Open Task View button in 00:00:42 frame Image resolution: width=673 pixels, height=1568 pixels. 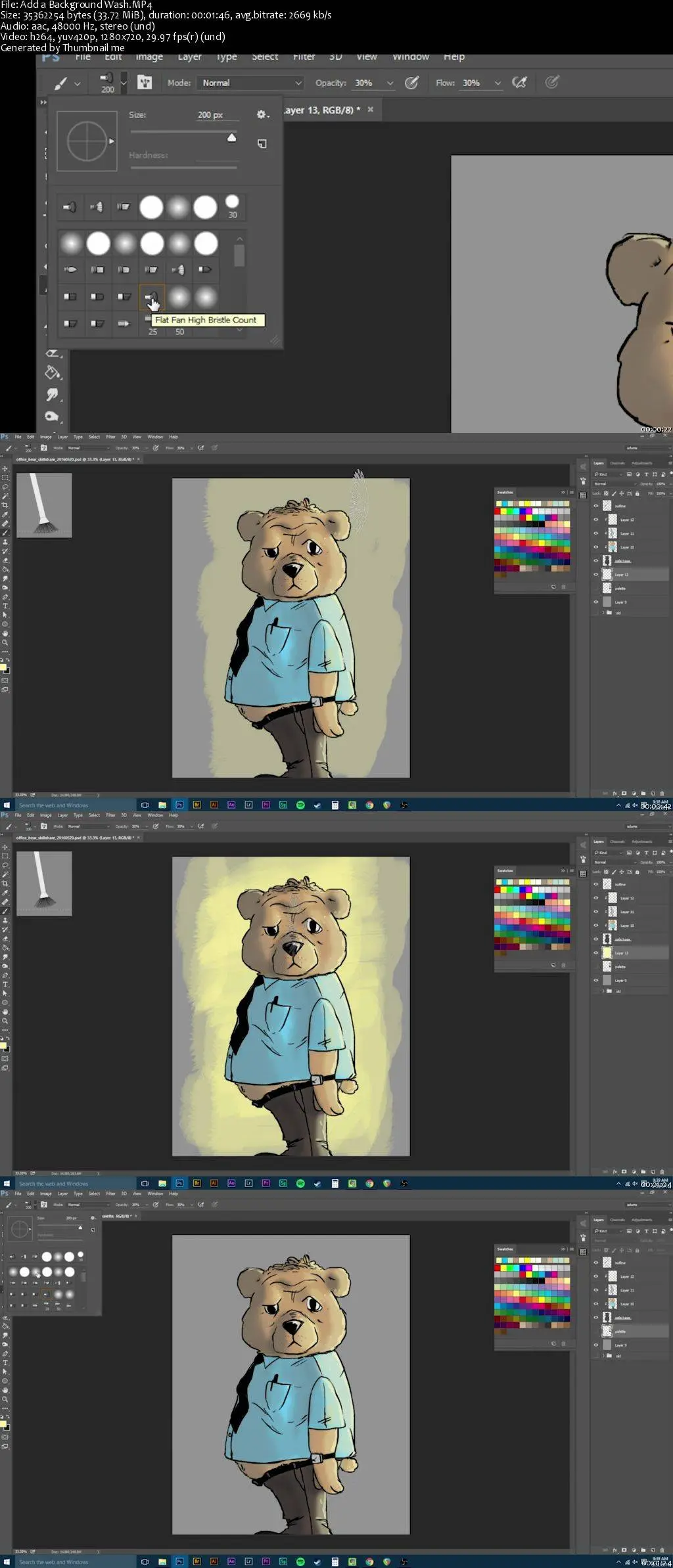[x=145, y=805]
